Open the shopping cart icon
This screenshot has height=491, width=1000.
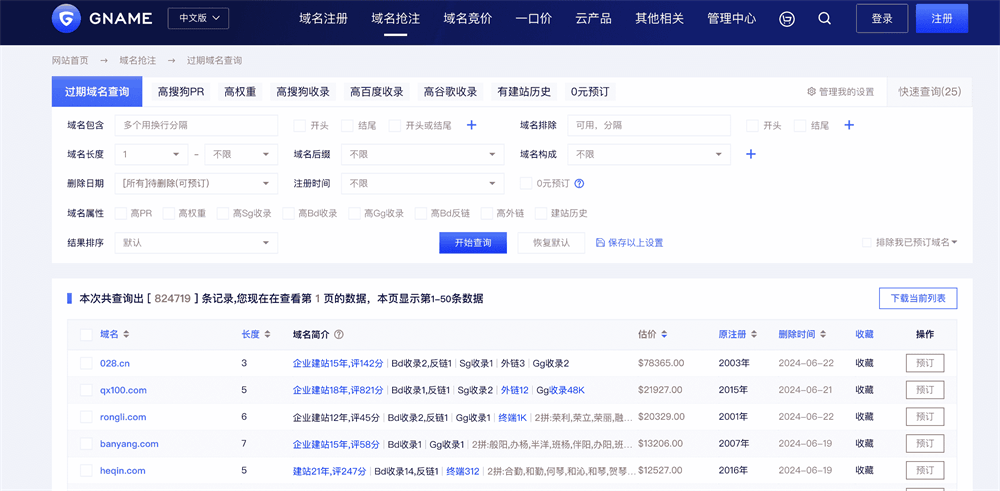coord(787,19)
